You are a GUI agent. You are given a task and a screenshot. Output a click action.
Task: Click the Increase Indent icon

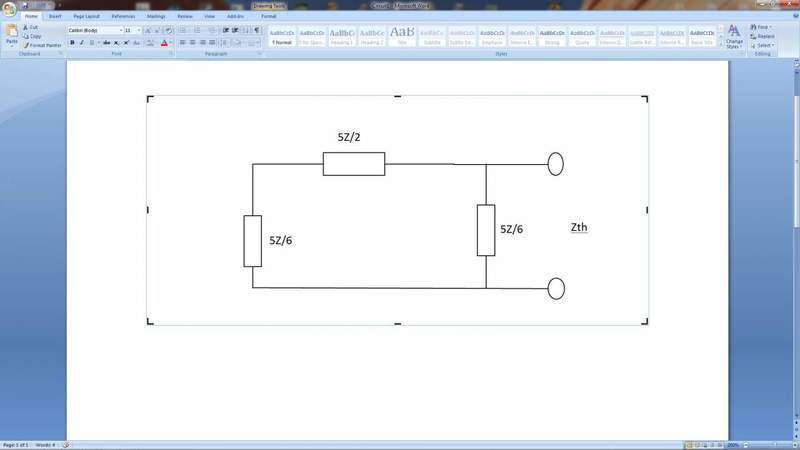click(x=235, y=31)
